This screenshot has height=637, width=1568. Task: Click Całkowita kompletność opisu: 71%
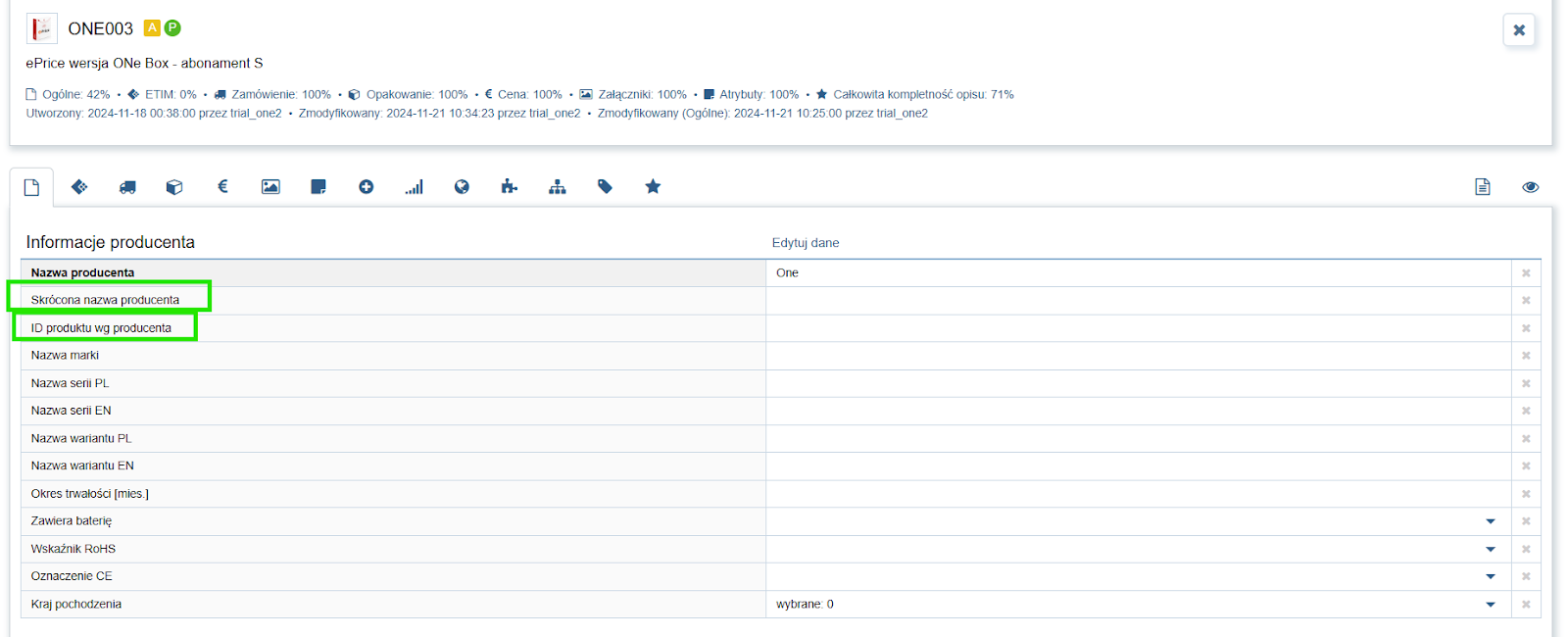(x=915, y=95)
